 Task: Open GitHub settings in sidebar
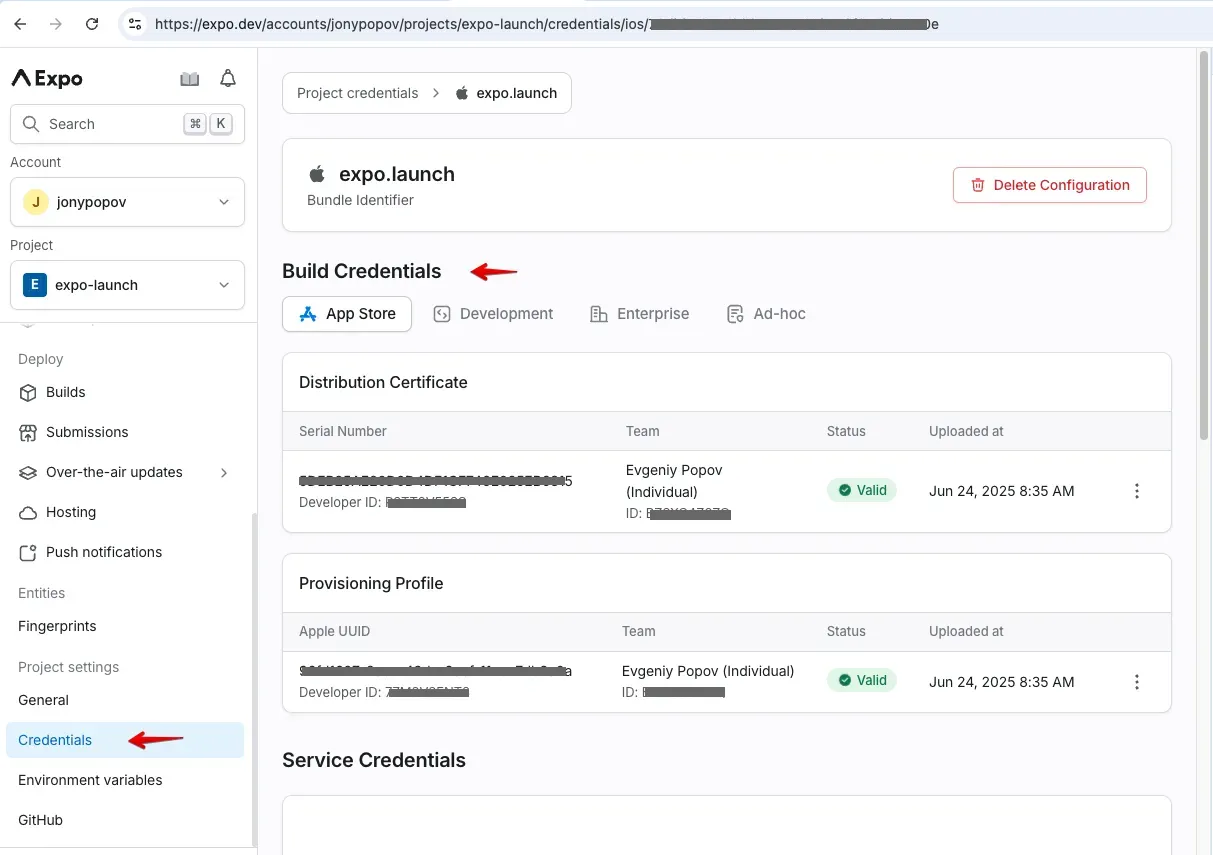pyautogui.click(x=125, y=820)
